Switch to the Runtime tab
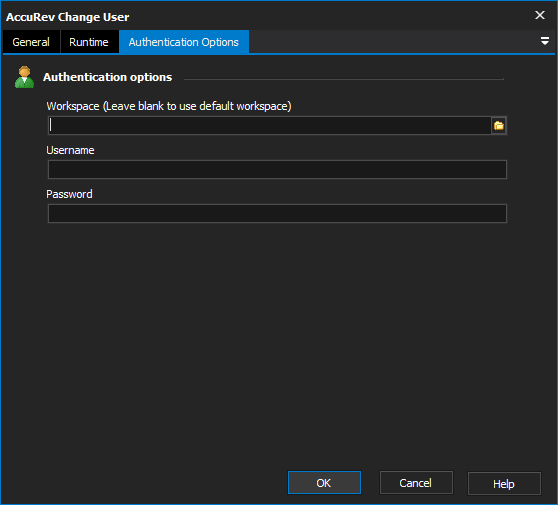The image size is (558, 505). (x=89, y=42)
